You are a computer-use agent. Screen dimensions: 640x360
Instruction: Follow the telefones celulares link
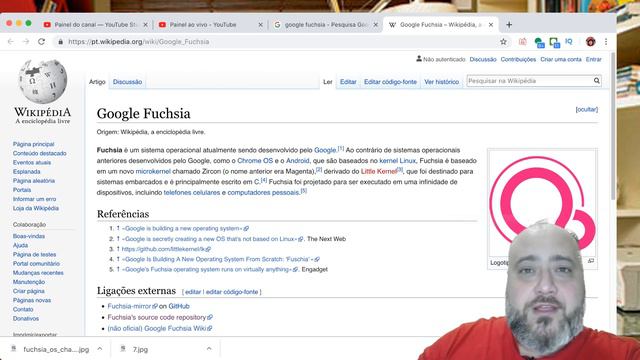(x=192, y=193)
